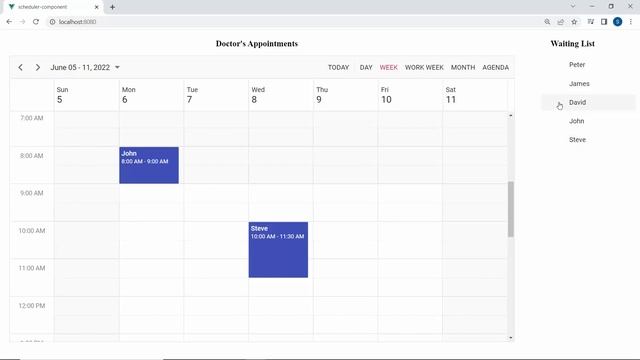640x360 pixels.
Task: Select James in the Waiting List
Action: (x=588, y=84)
